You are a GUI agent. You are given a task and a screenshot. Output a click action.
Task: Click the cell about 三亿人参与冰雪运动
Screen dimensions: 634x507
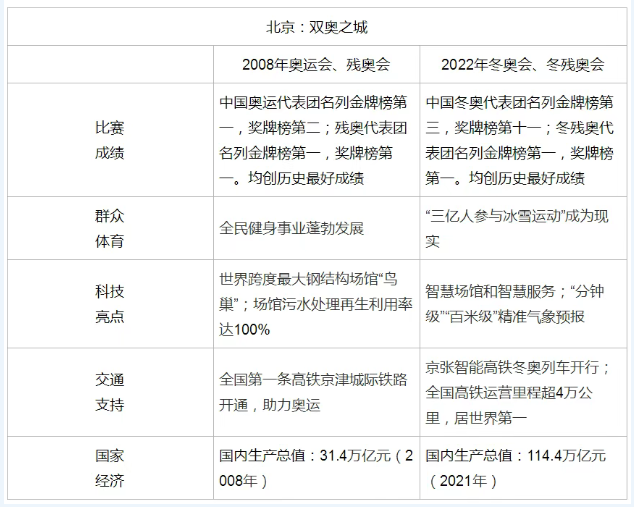523,228
